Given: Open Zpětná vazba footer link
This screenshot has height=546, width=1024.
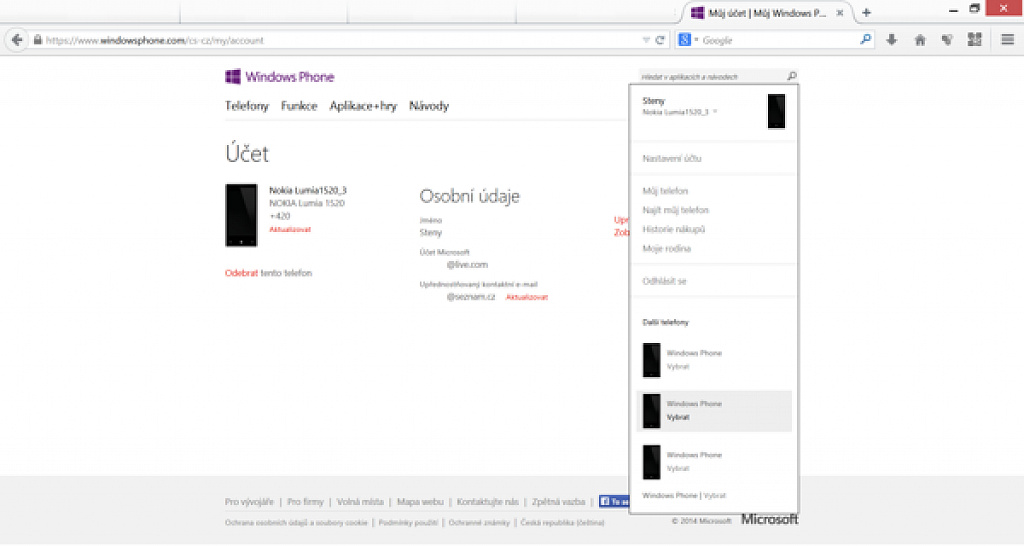Looking at the screenshot, I should pyautogui.click(x=558, y=502).
